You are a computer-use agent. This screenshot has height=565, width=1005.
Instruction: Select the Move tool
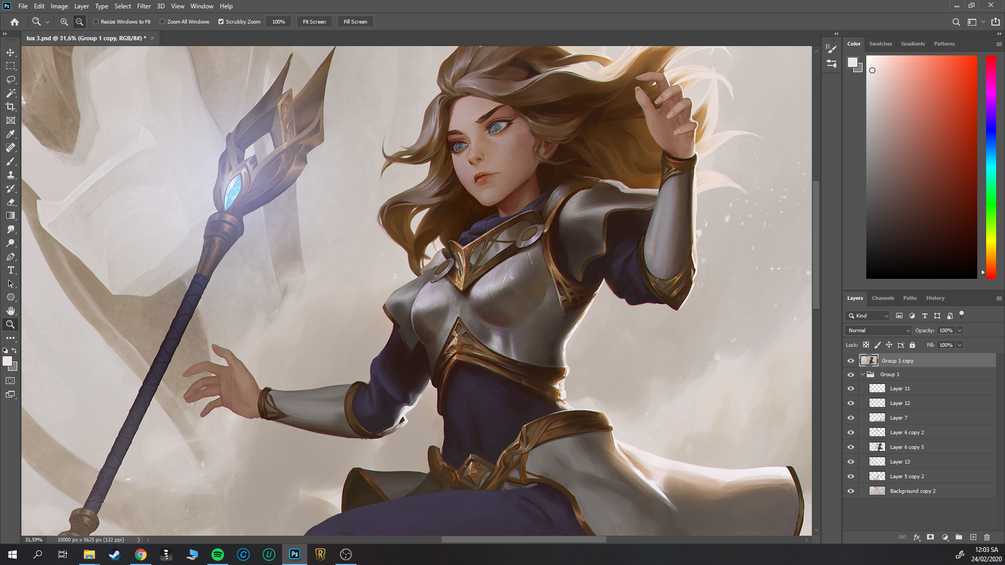10,53
